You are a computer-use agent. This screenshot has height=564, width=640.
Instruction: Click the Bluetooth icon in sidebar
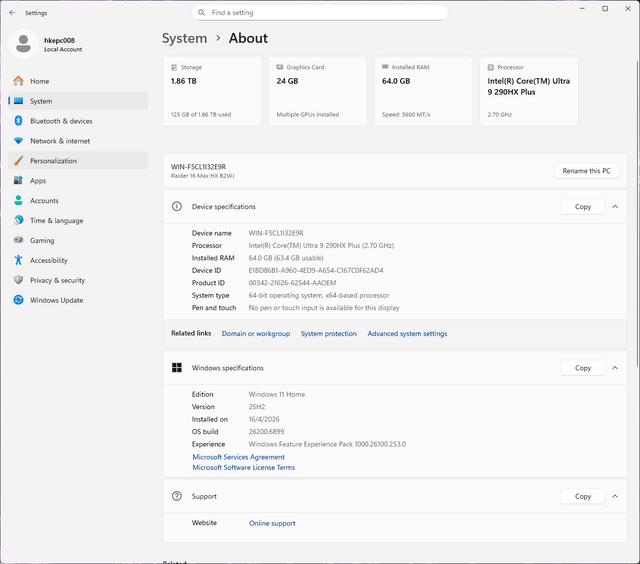tap(18, 120)
